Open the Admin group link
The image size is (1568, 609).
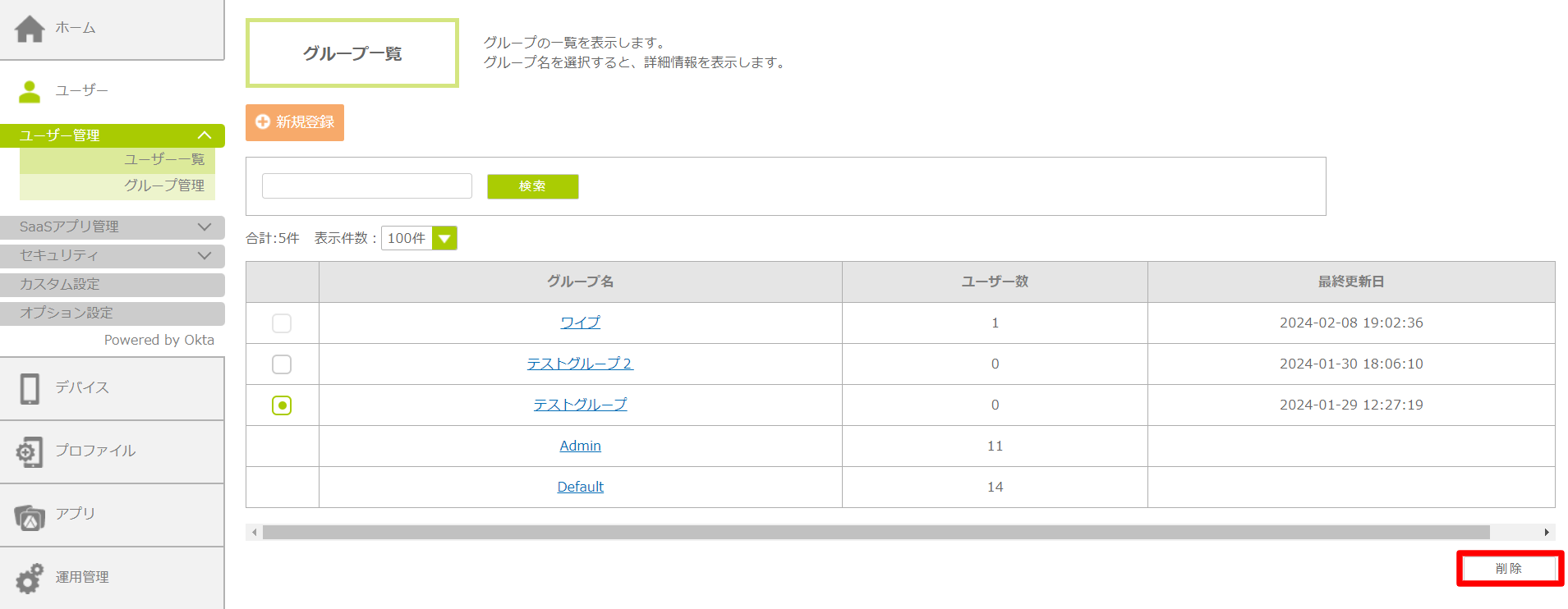(580, 446)
